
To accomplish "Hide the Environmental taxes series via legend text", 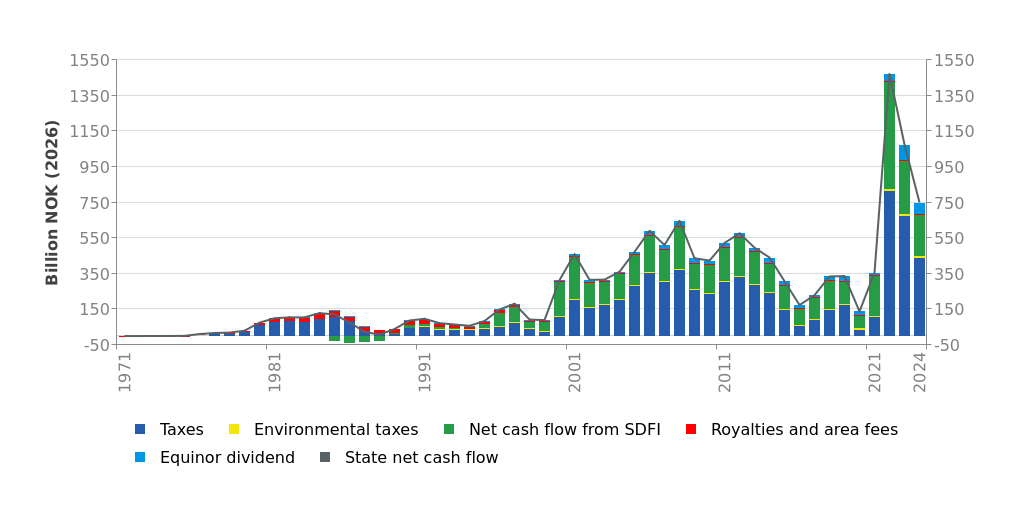I will tap(335, 430).
